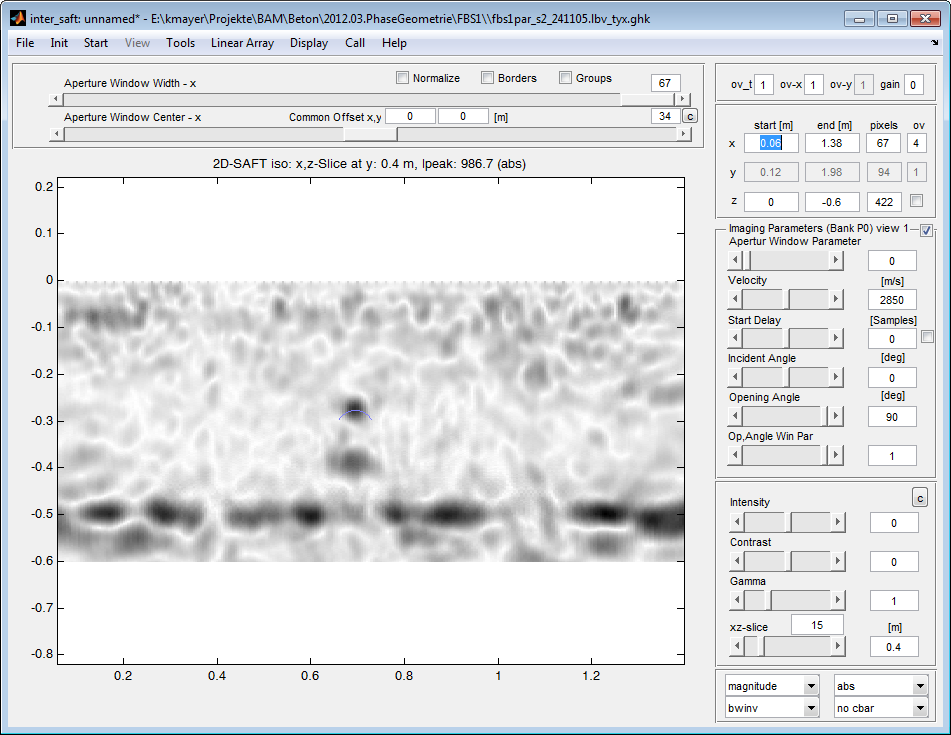Click the xz-slice position field 0.4
The height and width of the screenshot is (735, 951).
[x=893, y=646]
